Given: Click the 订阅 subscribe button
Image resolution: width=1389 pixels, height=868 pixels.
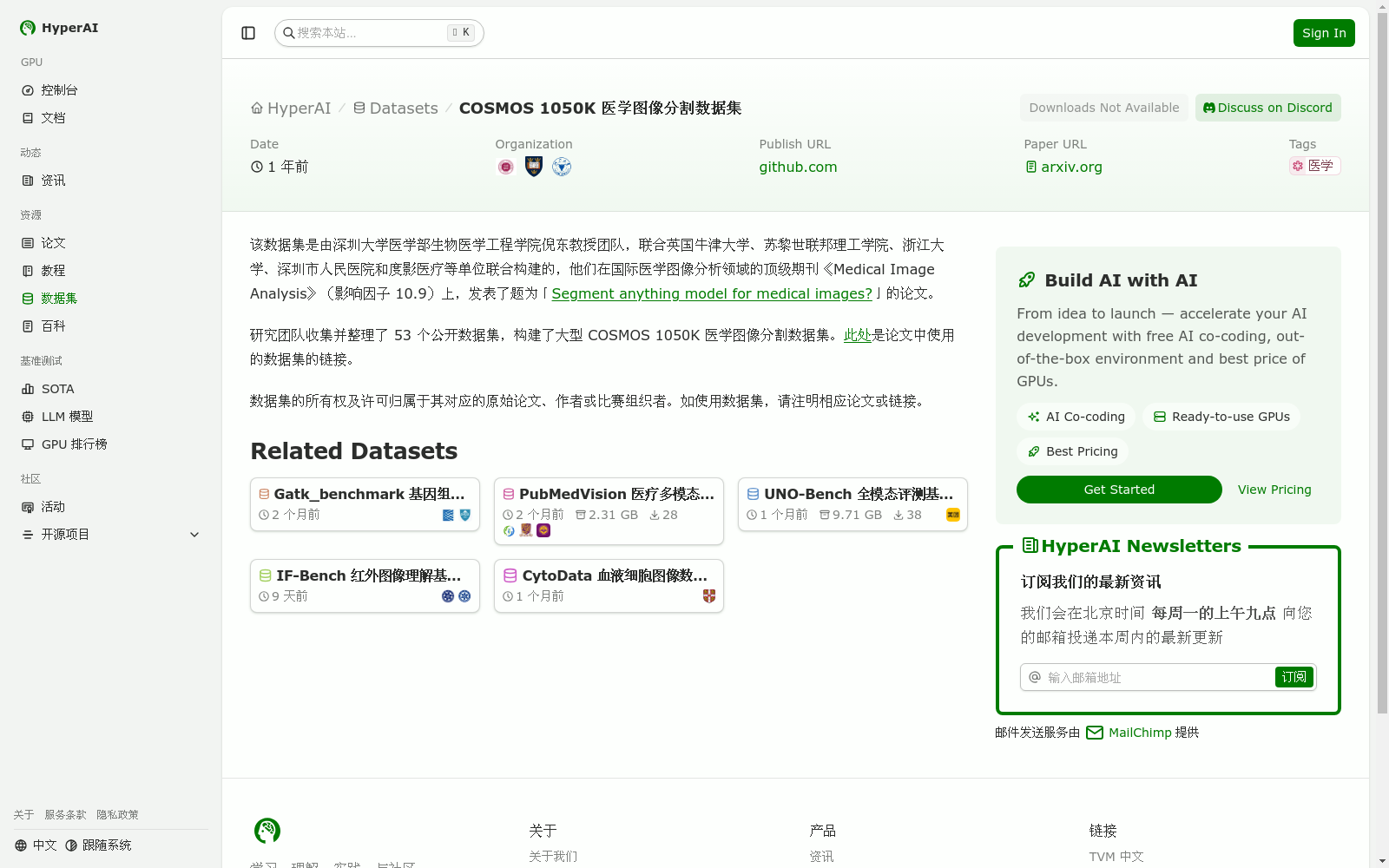Looking at the screenshot, I should tap(1294, 677).
